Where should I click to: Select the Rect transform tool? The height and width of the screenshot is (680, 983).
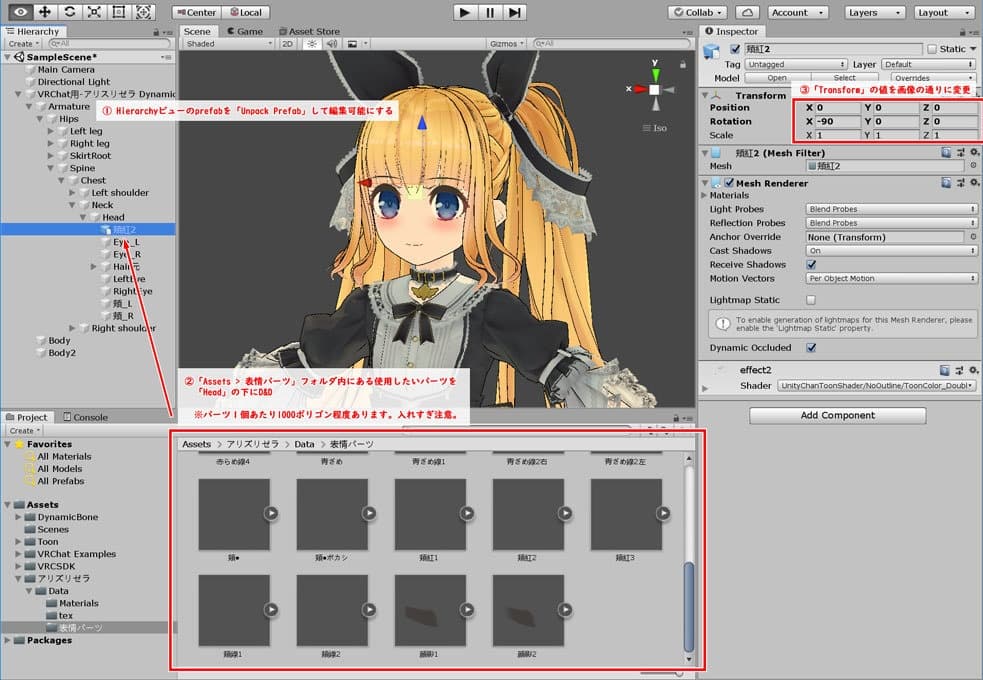point(119,12)
